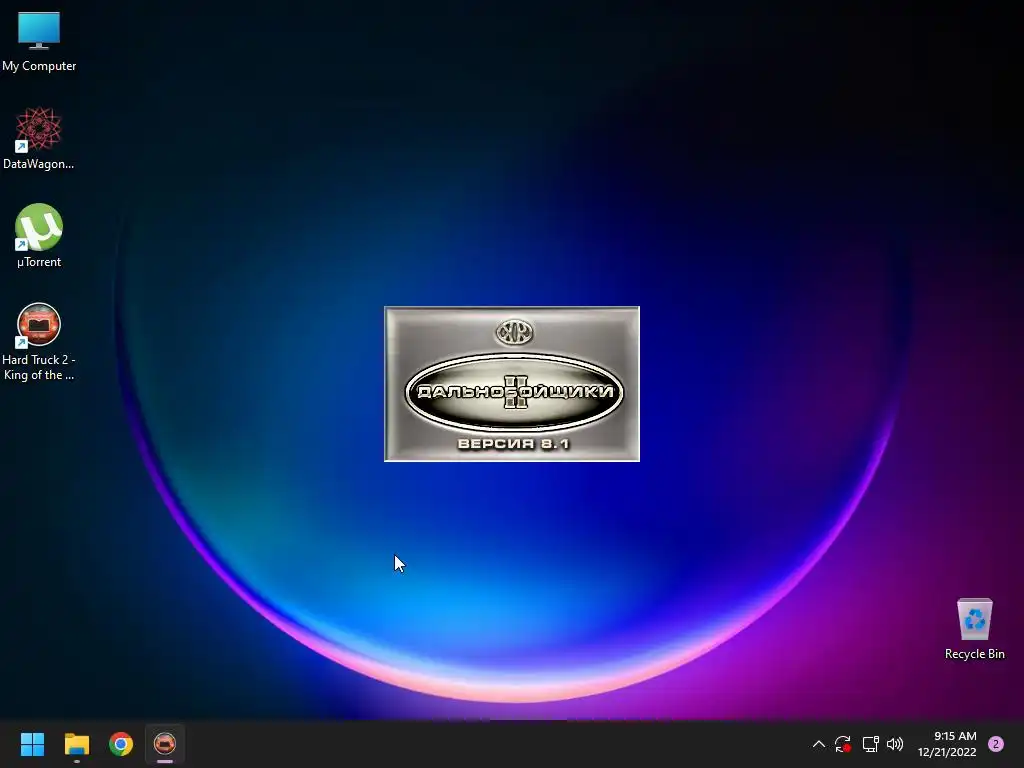The height and width of the screenshot is (768, 1024).
Task: Open the Windows Start menu
Action: [x=32, y=744]
